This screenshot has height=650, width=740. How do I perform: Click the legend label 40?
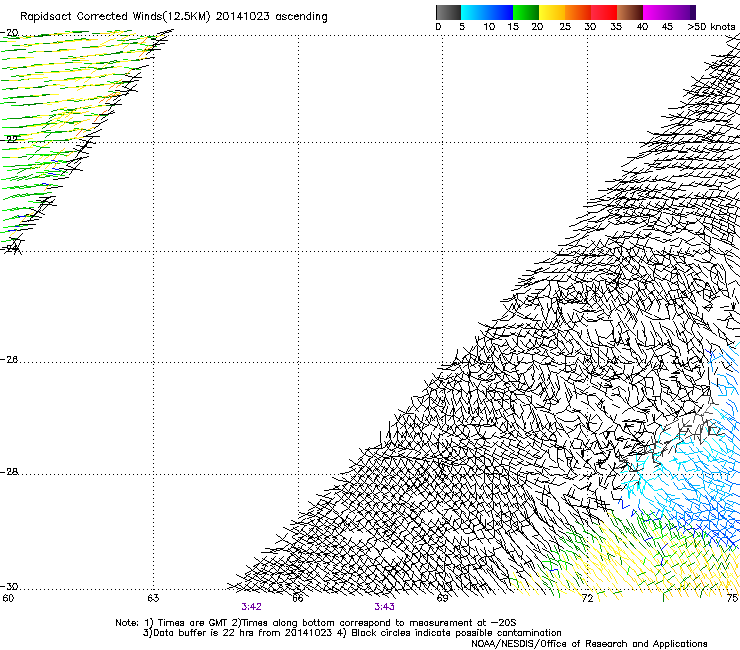coord(642,27)
